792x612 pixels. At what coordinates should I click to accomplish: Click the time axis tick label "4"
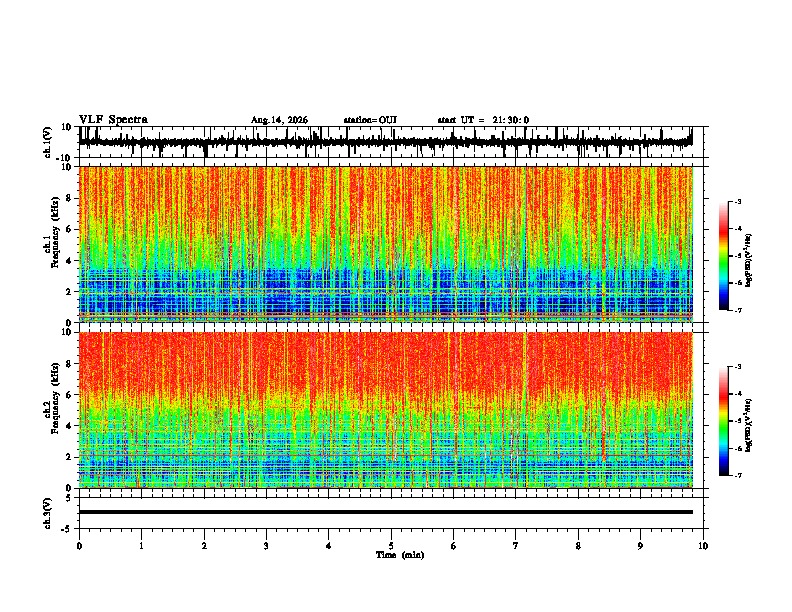point(329,546)
